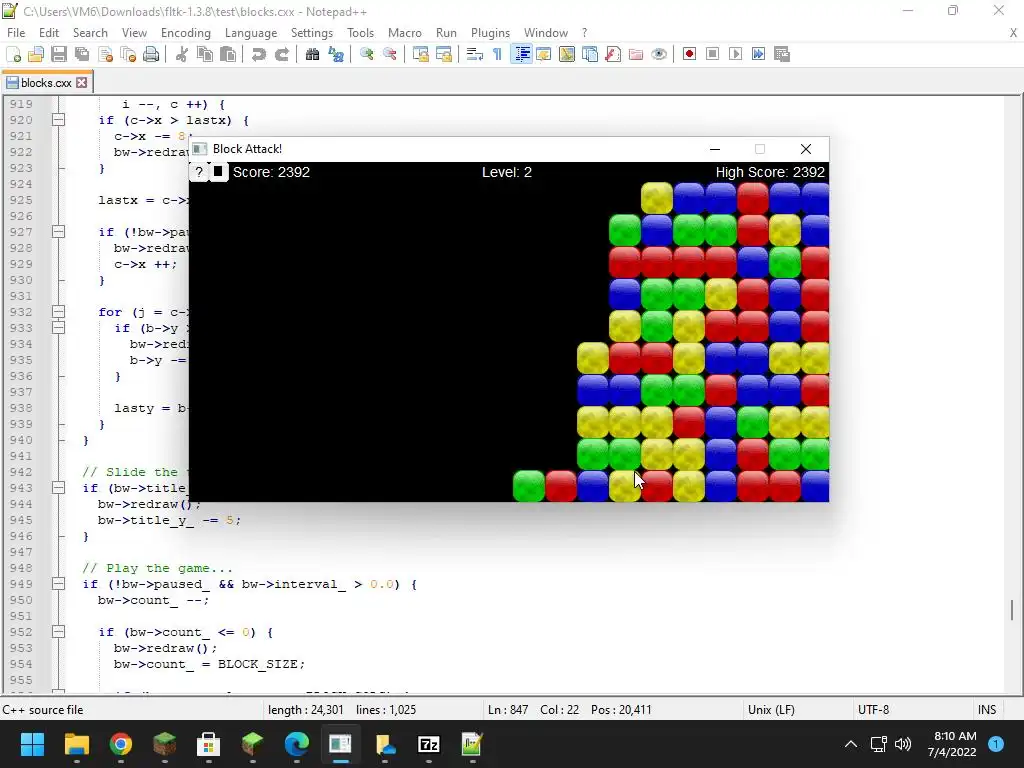Click the Stop Recording macro icon
The width and height of the screenshot is (1024, 768).
(x=712, y=54)
